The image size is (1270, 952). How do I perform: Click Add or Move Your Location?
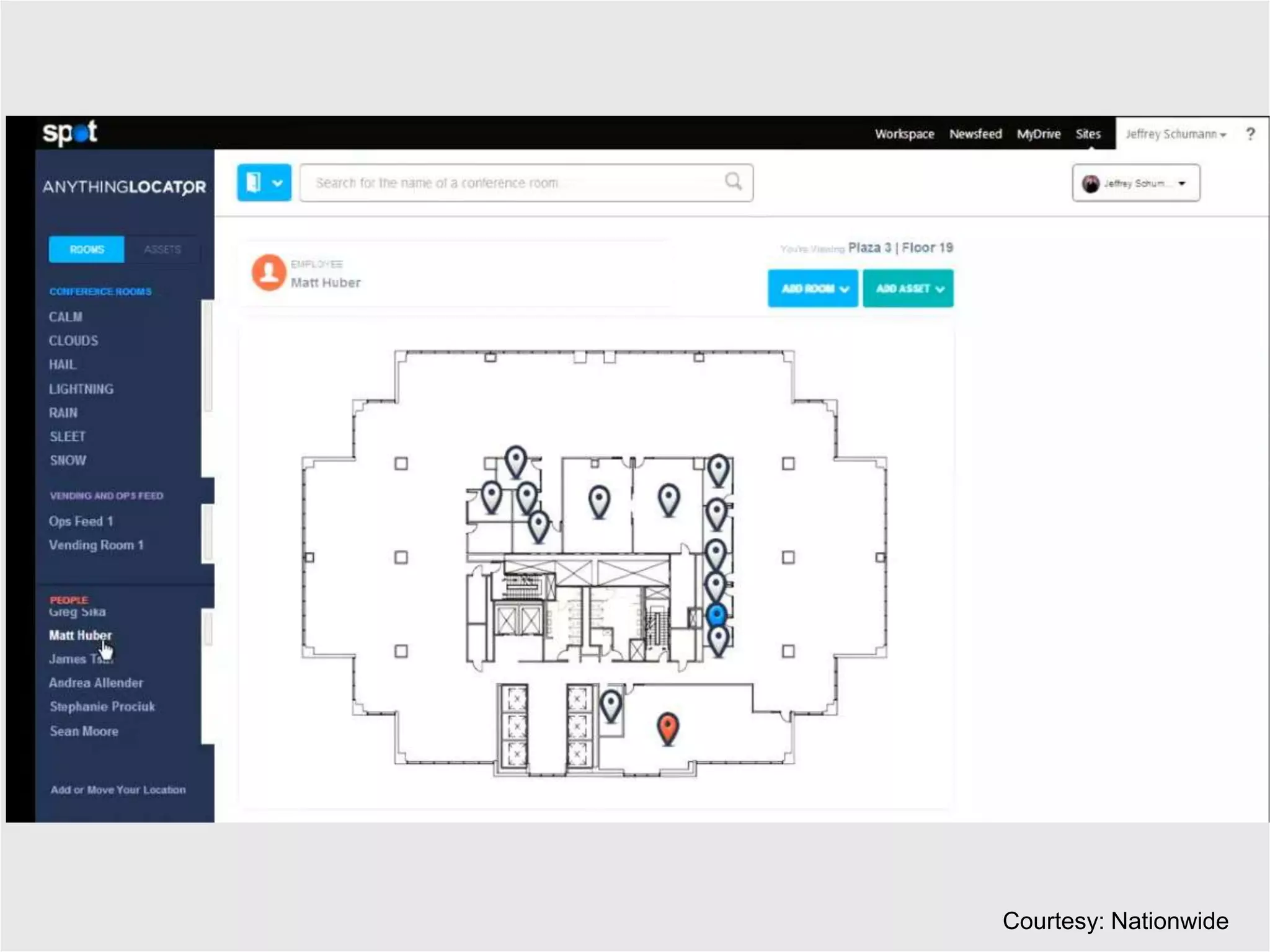pos(118,790)
